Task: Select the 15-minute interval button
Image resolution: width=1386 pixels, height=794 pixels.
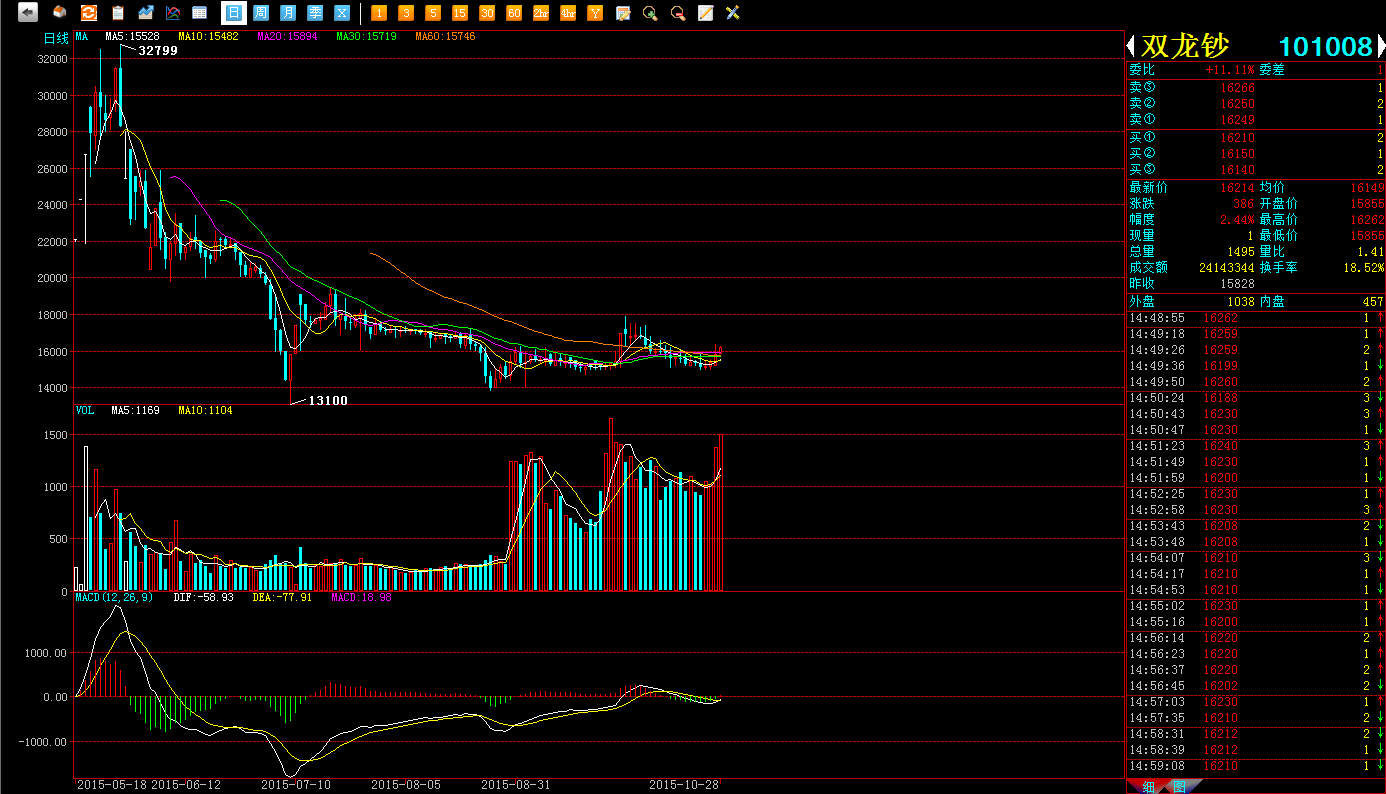Action: coord(459,13)
